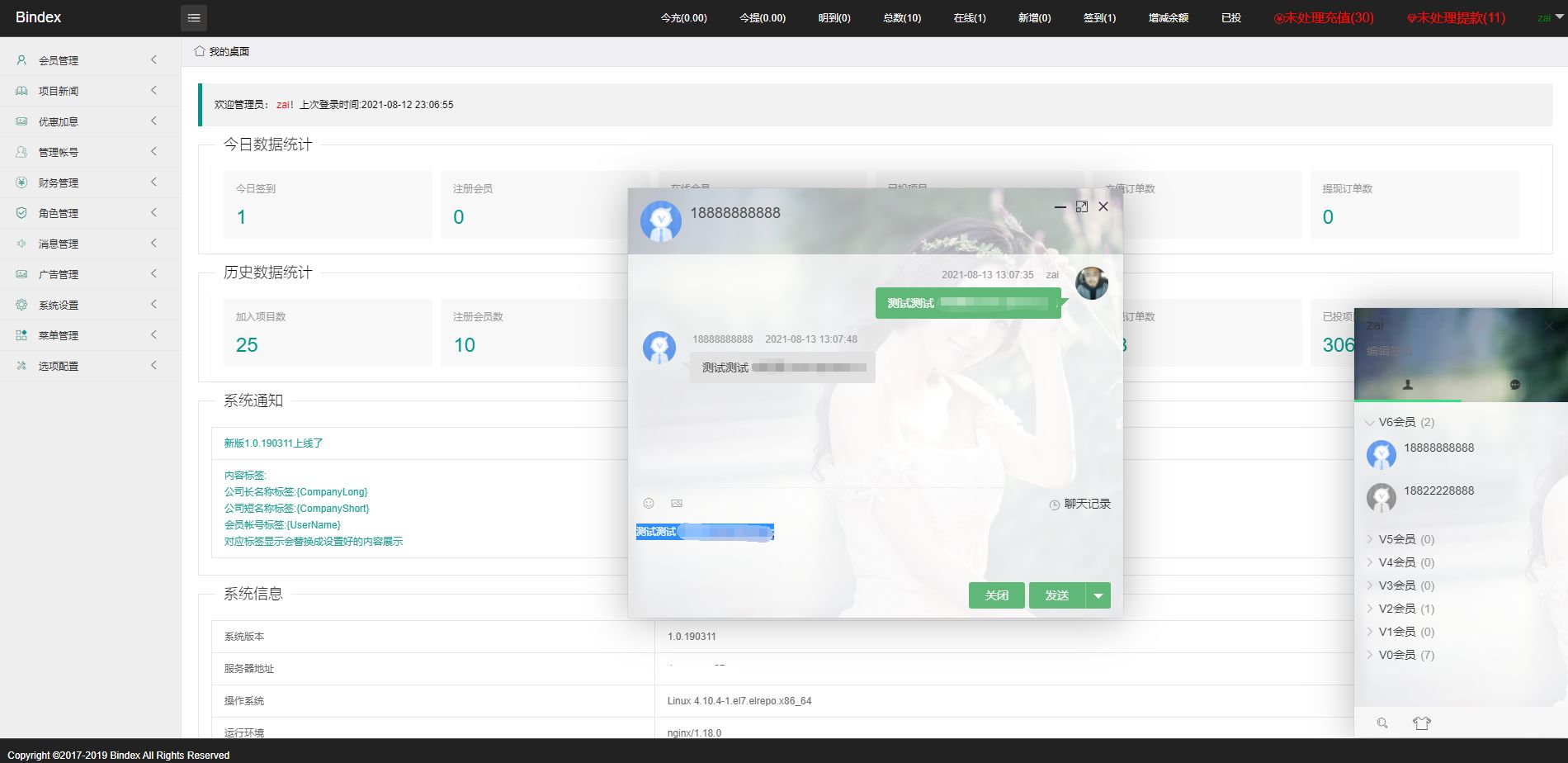Toggle the hamburger sidebar menu button
Image resolution: width=1568 pixels, height=763 pixels.
coord(194,18)
